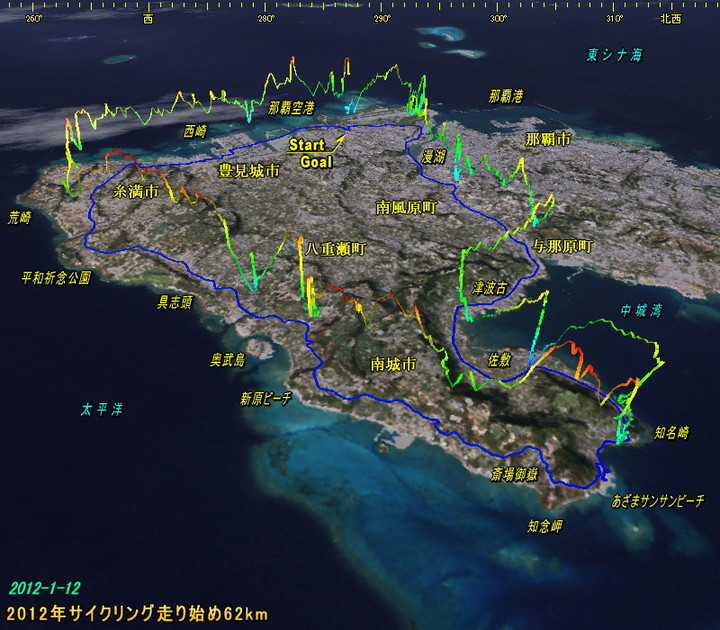Click the 南風原町 label
The height and width of the screenshot is (630, 720).
click(406, 208)
